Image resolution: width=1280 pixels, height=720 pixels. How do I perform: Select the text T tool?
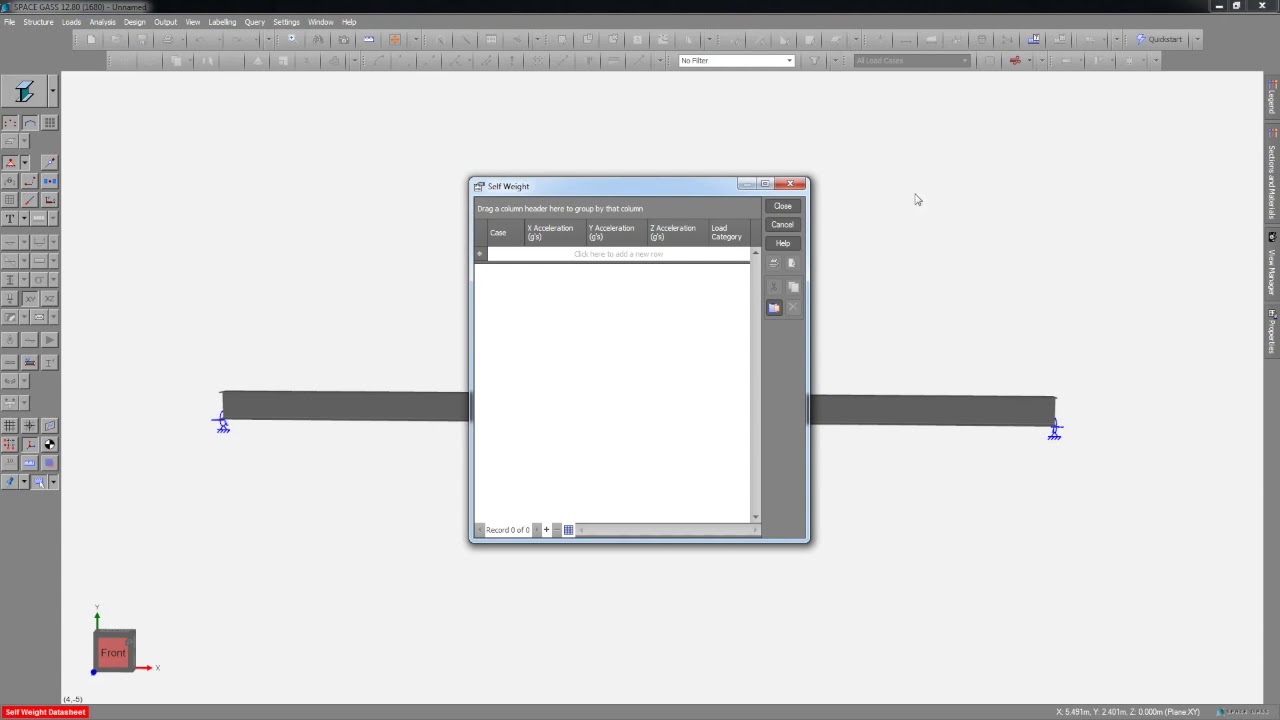point(10,218)
